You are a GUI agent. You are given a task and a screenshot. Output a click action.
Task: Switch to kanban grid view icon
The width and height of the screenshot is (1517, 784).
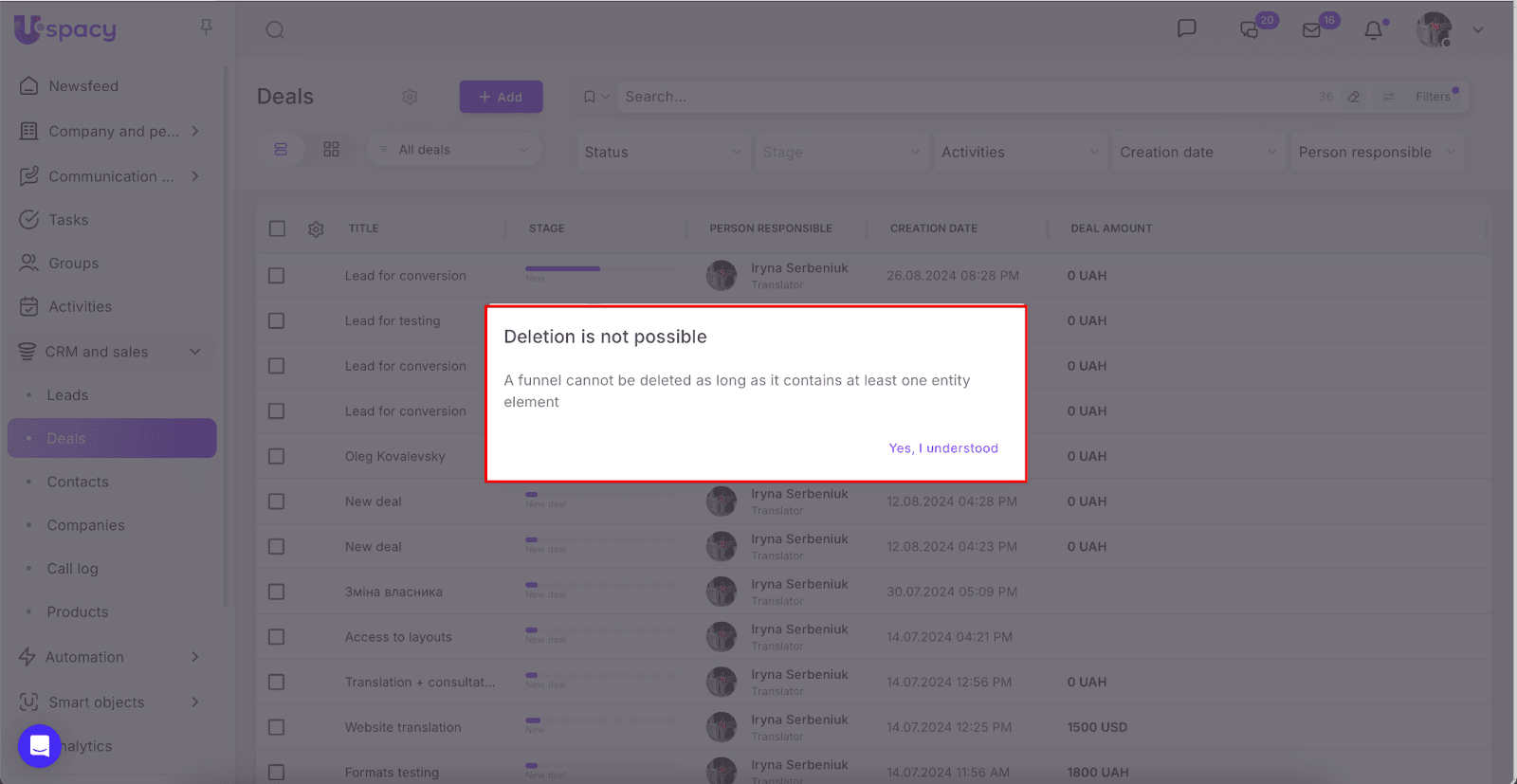pyautogui.click(x=331, y=150)
